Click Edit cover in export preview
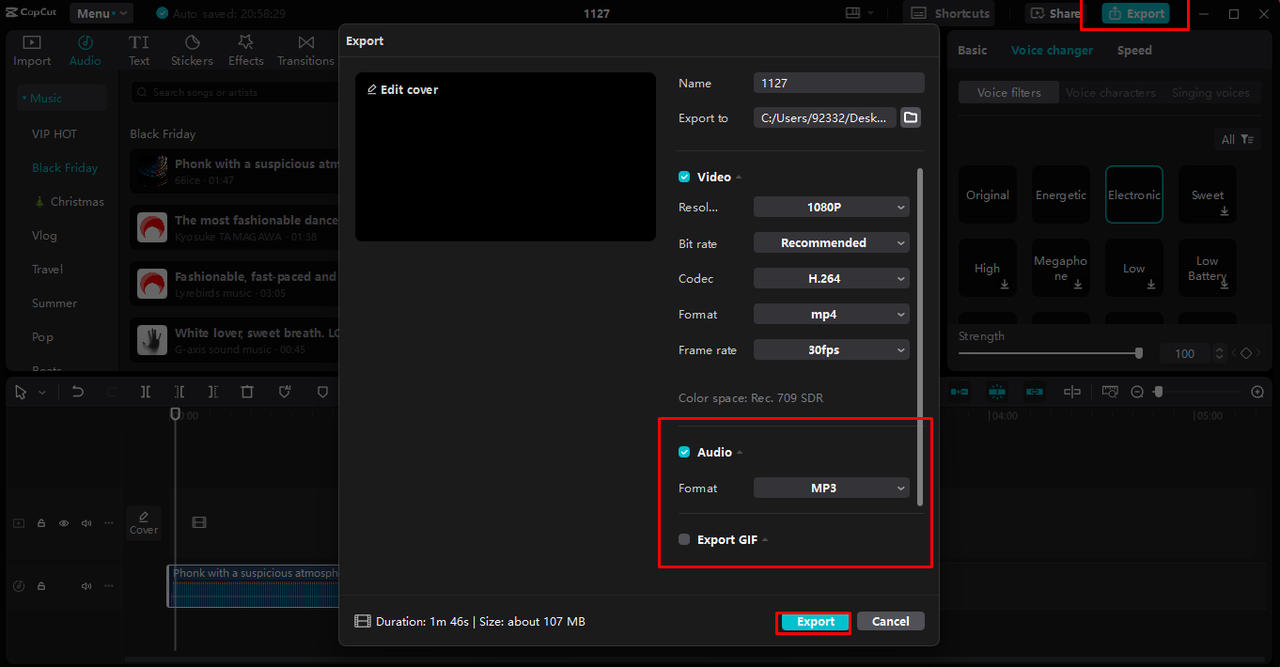Screen dimensions: 1280x667 (403, 90)
